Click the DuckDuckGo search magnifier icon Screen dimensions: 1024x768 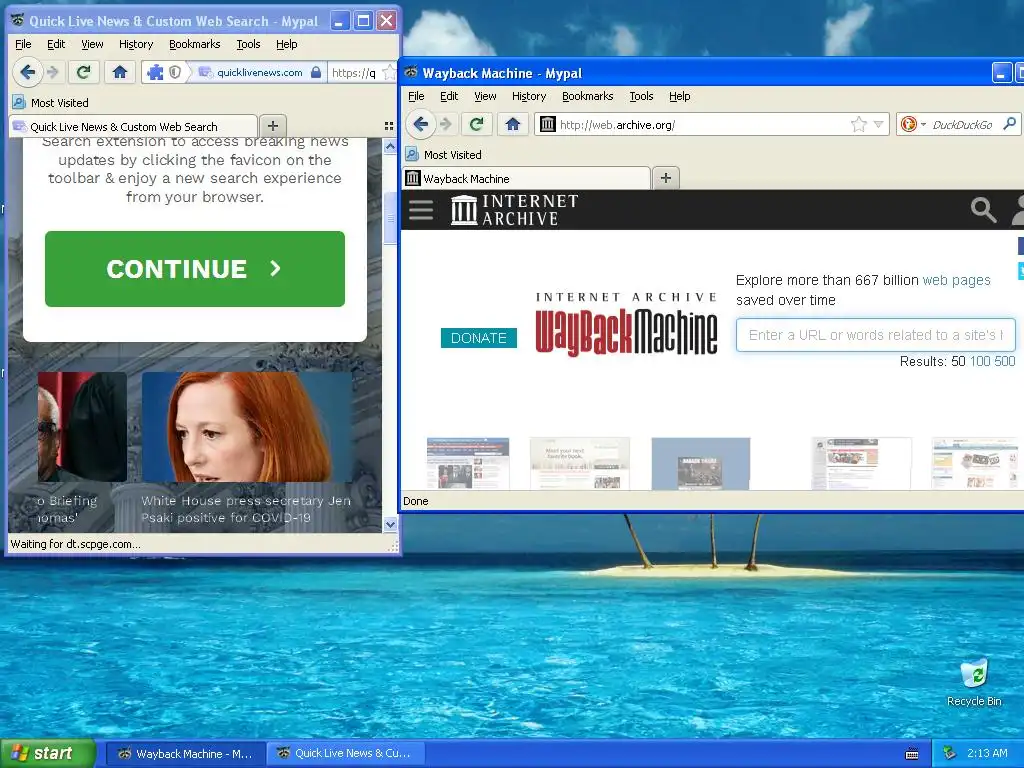click(x=1010, y=123)
